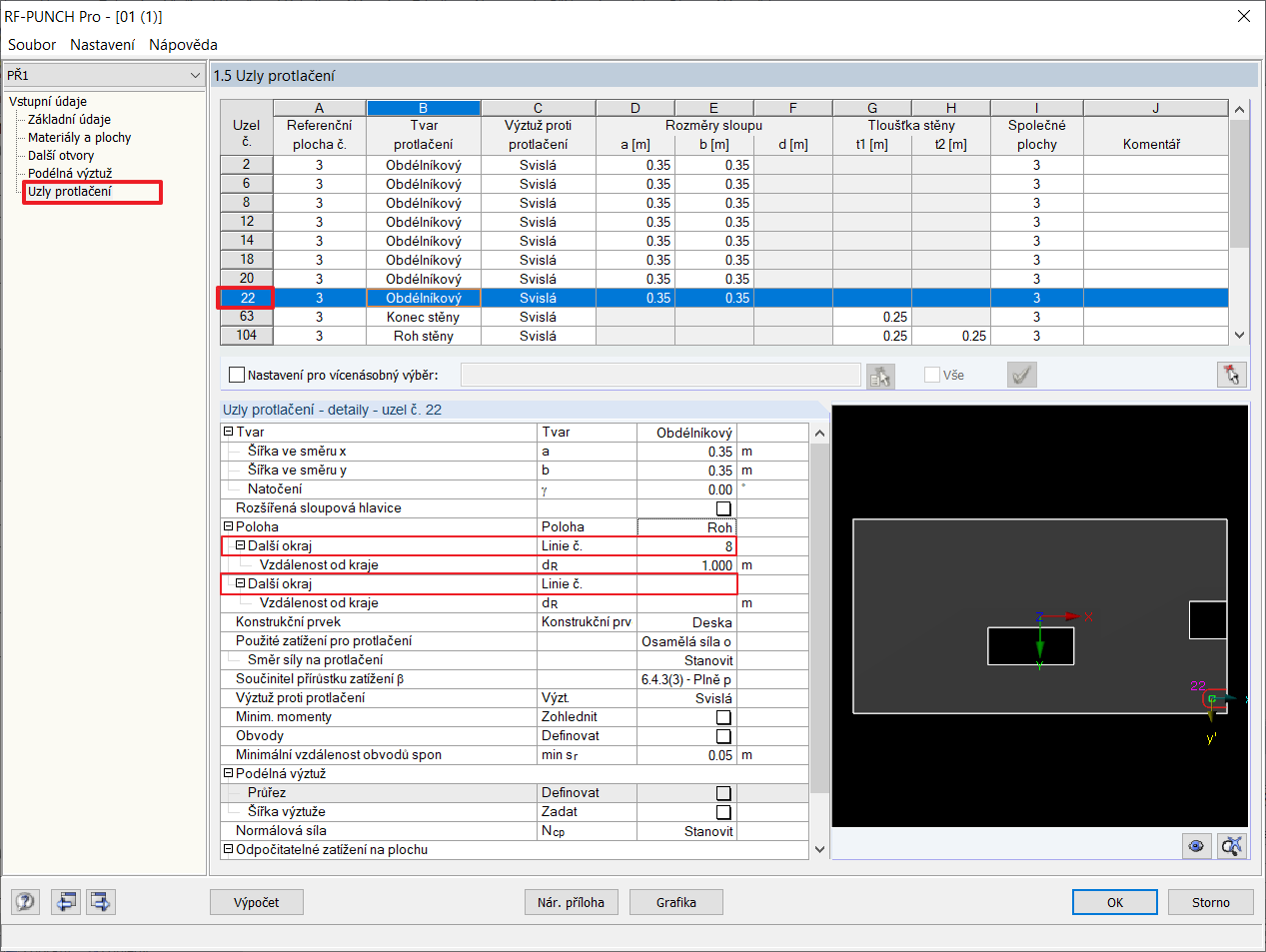Open the help icon at bottom left

[x=25, y=902]
